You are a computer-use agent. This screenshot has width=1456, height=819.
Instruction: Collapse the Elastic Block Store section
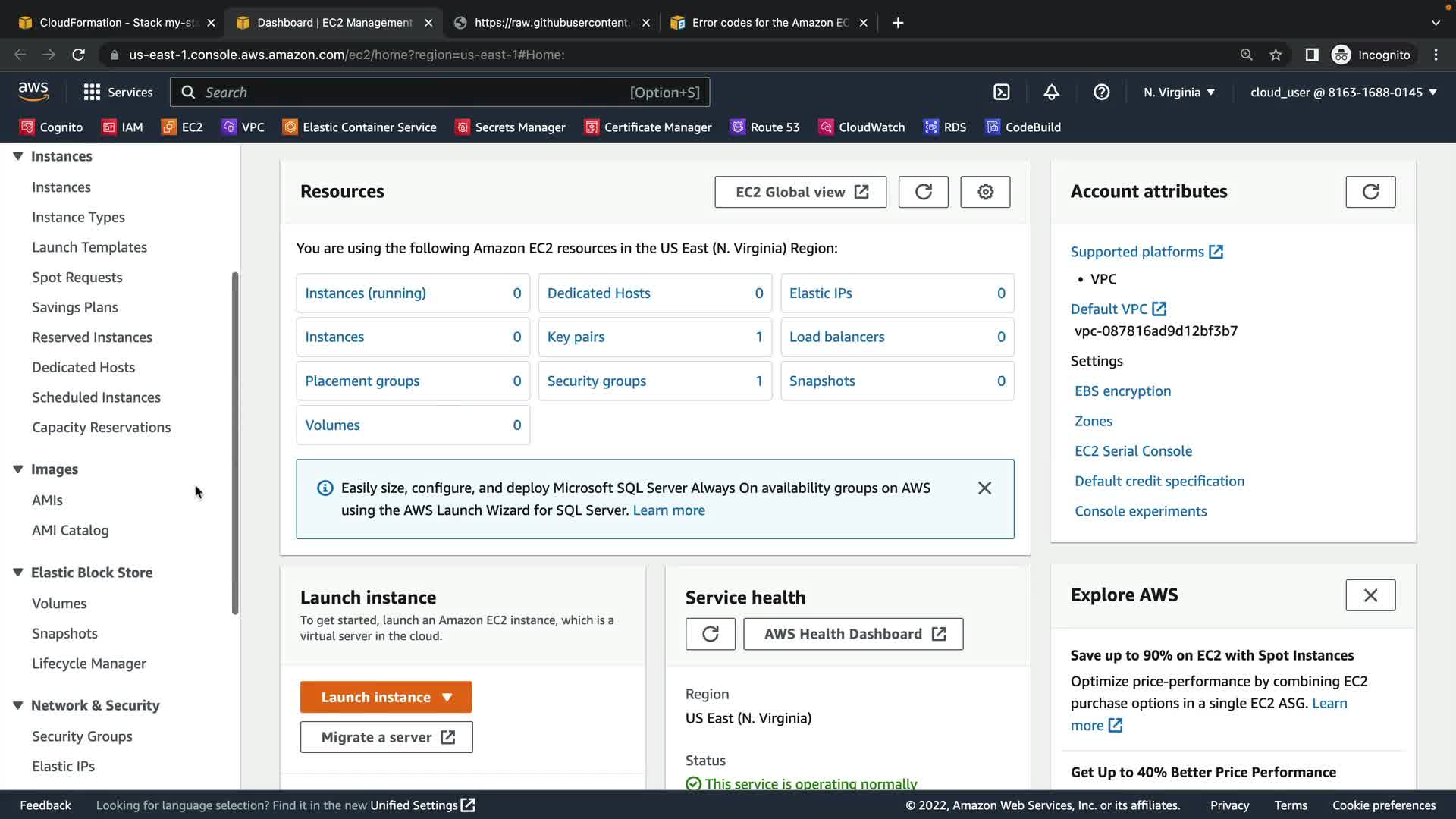point(18,573)
